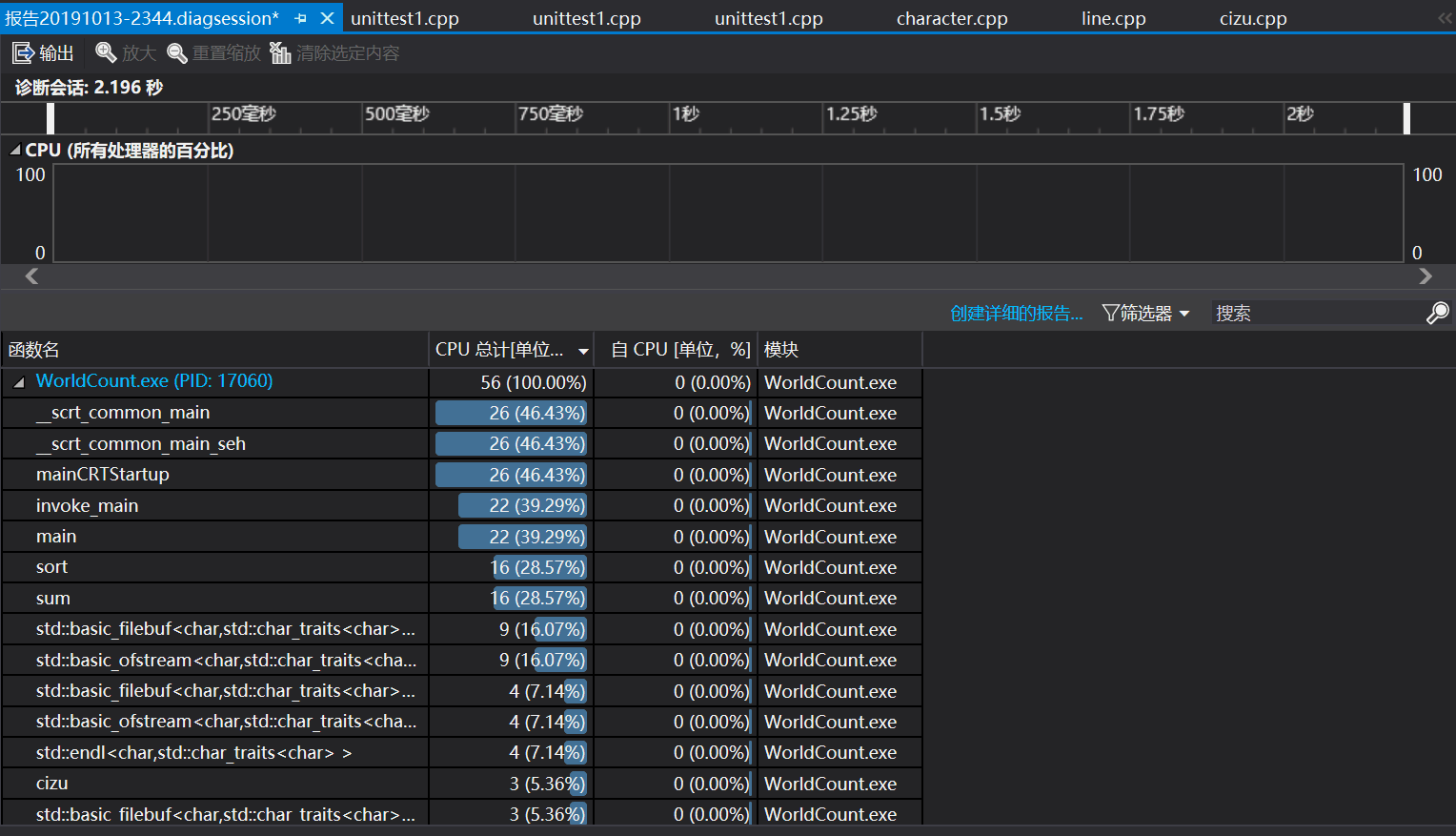Click the Self CPU (自 CPU) column header
1456x836 pixels.
(x=676, y=350)
